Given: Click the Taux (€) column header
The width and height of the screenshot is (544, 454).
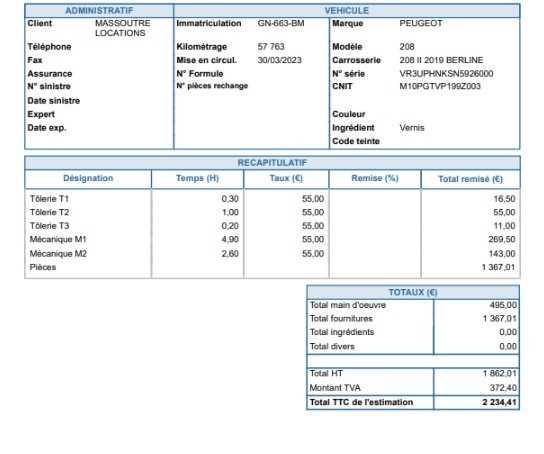Looking at the screenshot, I should (x=286, y=178).
